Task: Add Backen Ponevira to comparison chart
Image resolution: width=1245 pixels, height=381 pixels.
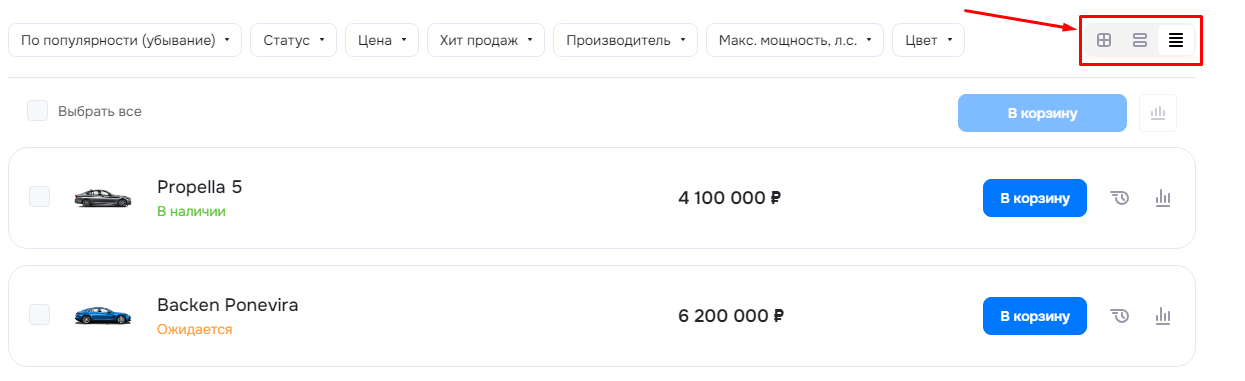Action: pyautogui.click(x=1162, y=316)
